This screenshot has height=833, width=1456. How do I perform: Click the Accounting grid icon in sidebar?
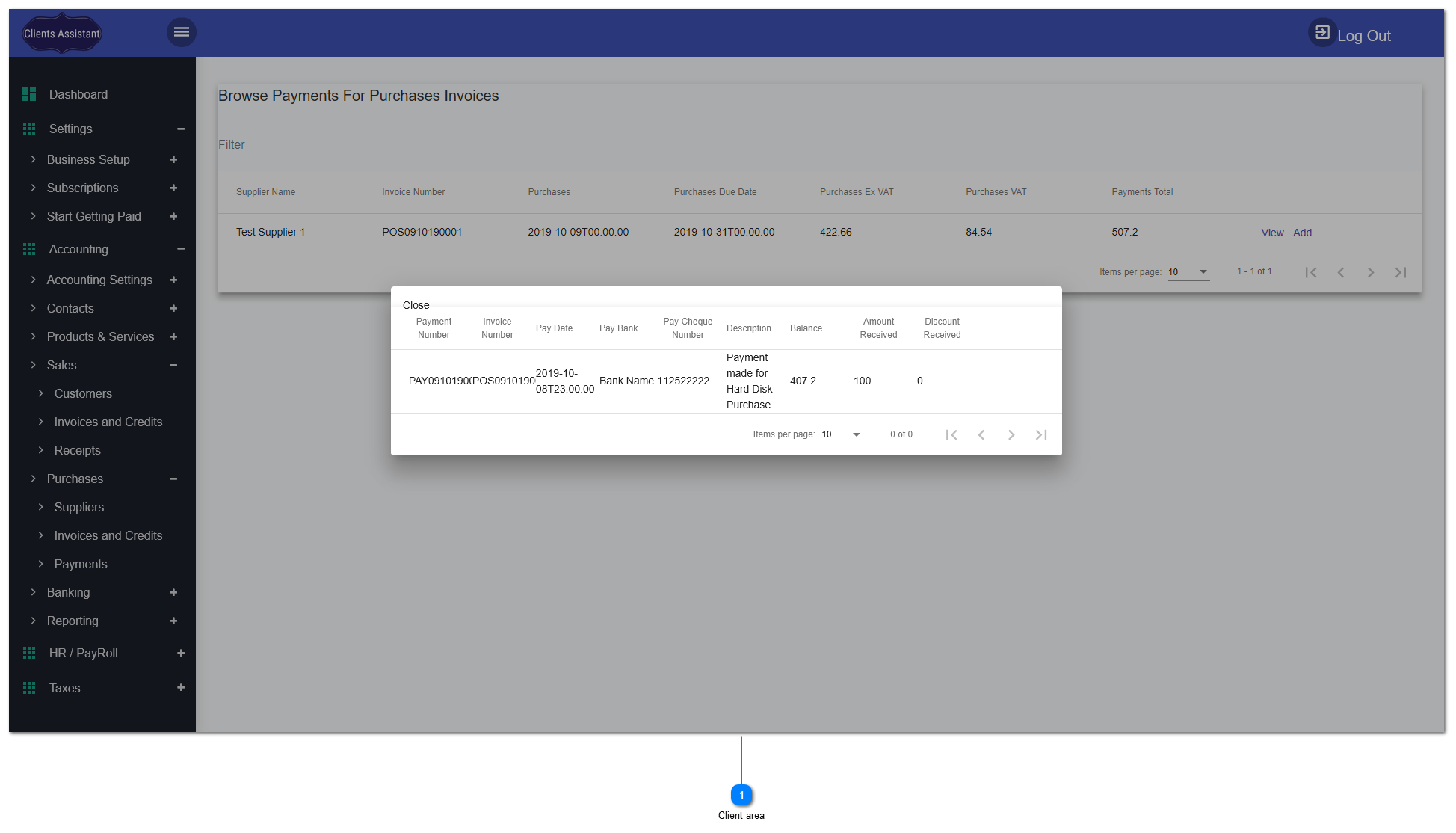click(29, 249)
